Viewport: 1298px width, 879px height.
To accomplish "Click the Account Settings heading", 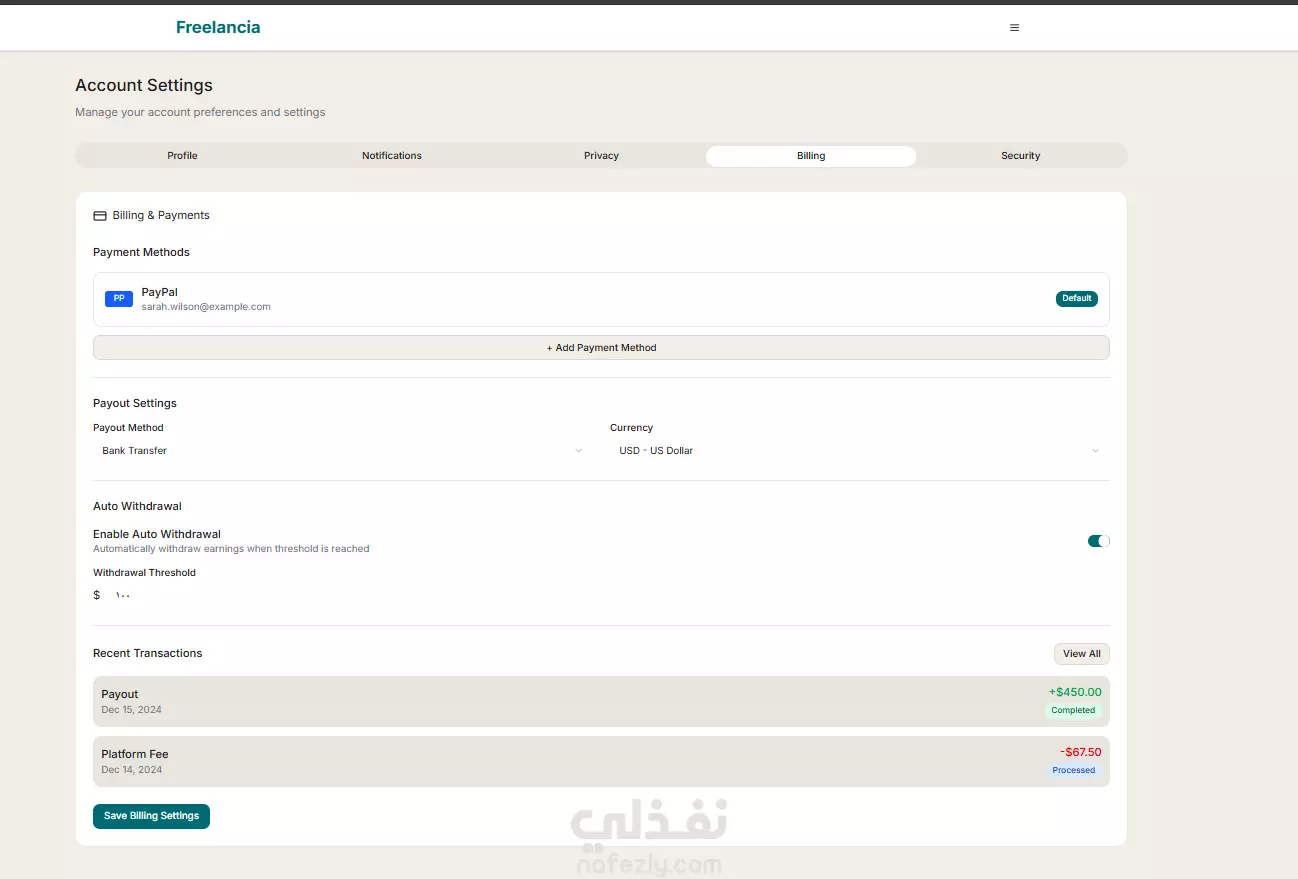I will [144, 86].
